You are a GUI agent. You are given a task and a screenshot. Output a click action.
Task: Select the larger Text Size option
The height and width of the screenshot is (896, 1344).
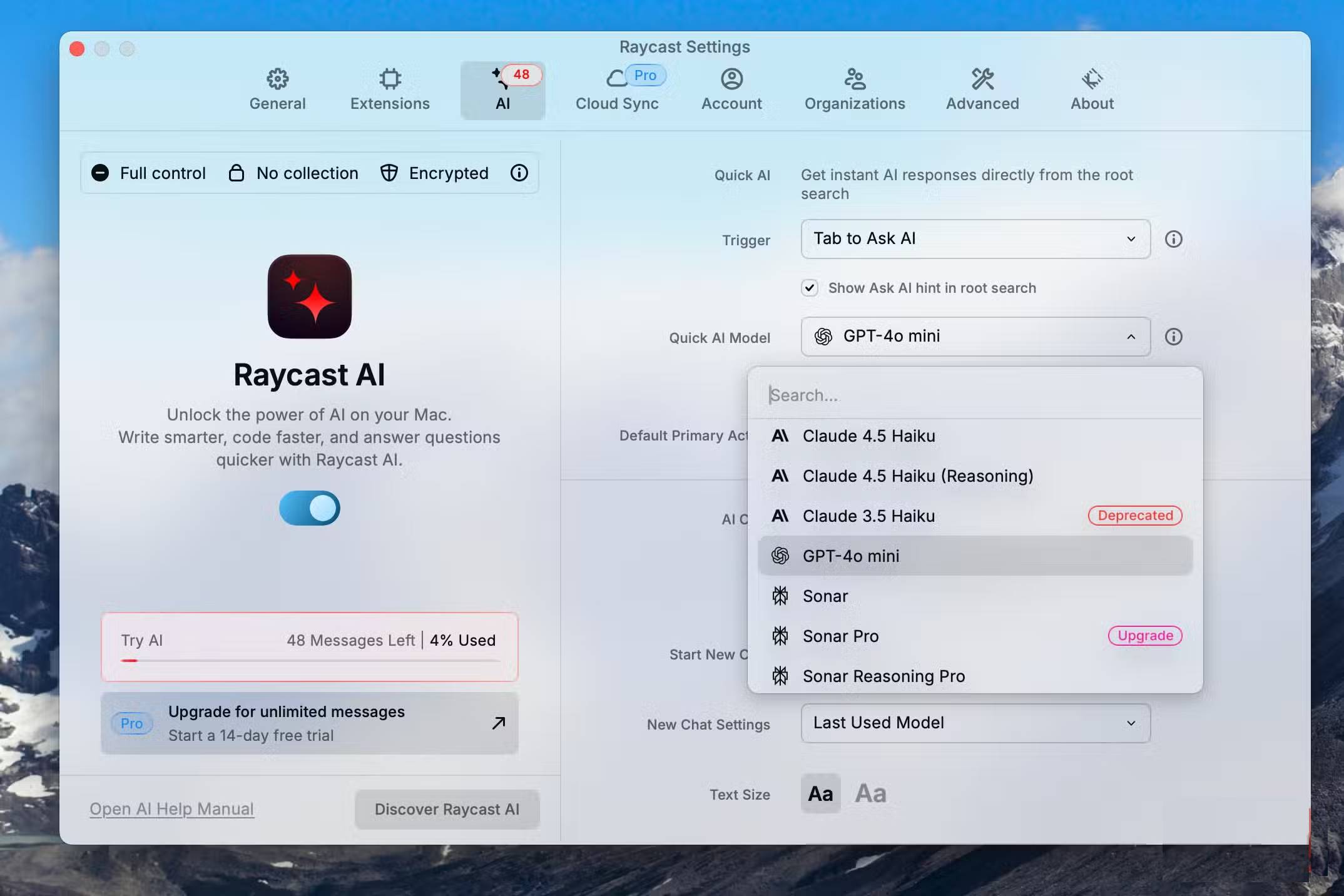tap(870, 793)
